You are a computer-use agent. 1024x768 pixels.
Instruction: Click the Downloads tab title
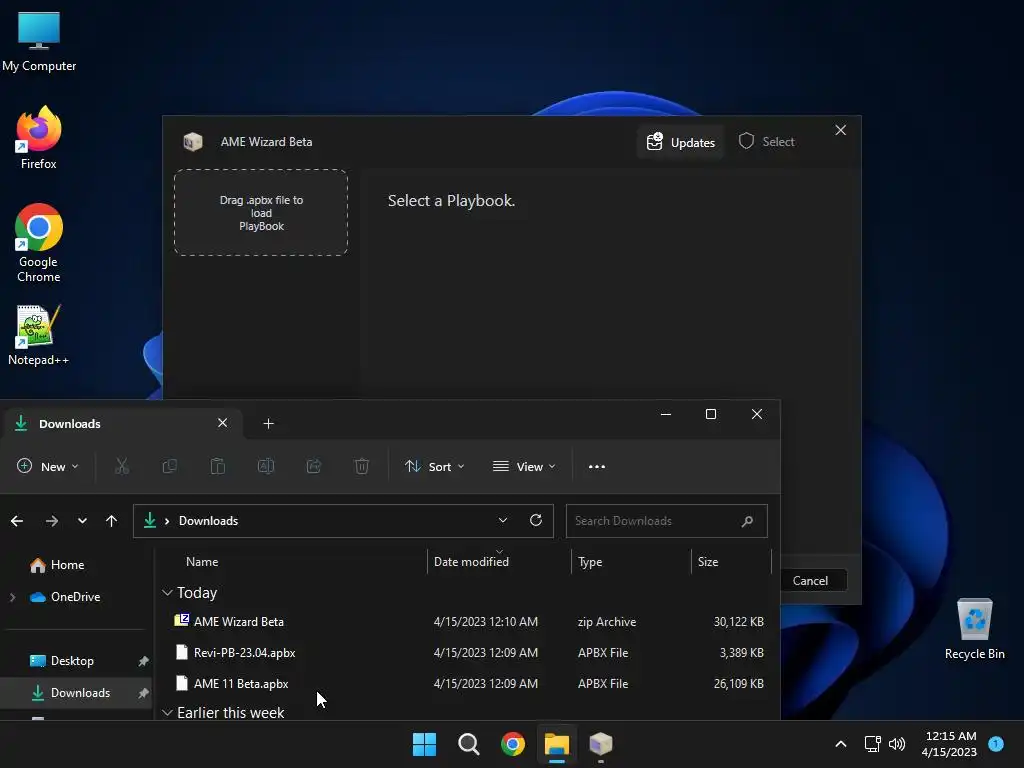tap(70, 424)
